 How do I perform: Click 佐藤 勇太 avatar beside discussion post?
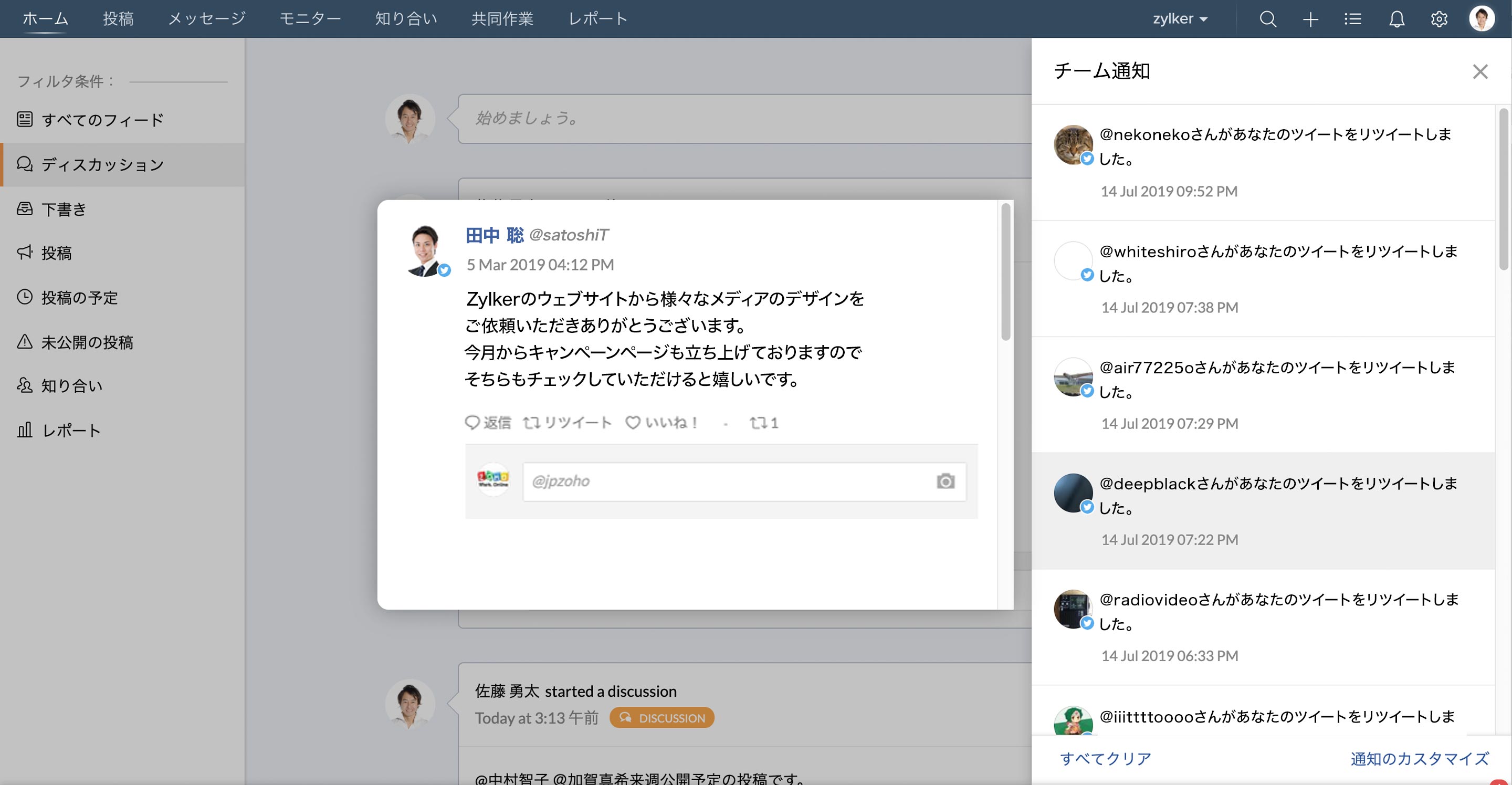point(409,704)
